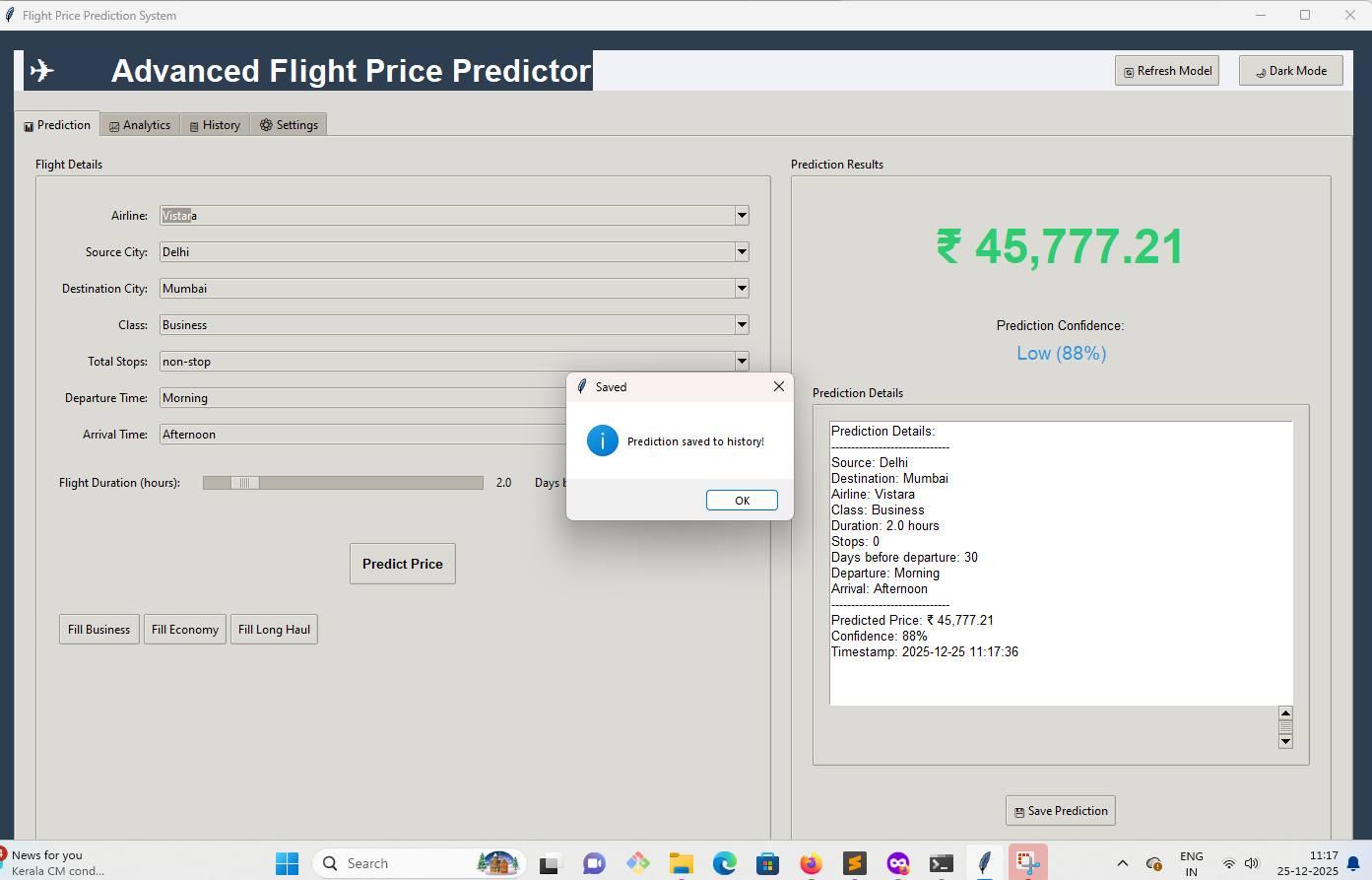This screenshot has width=1372, height=880.
Task: Expand the Class dropdown arrow
Action: pos(742,325)
